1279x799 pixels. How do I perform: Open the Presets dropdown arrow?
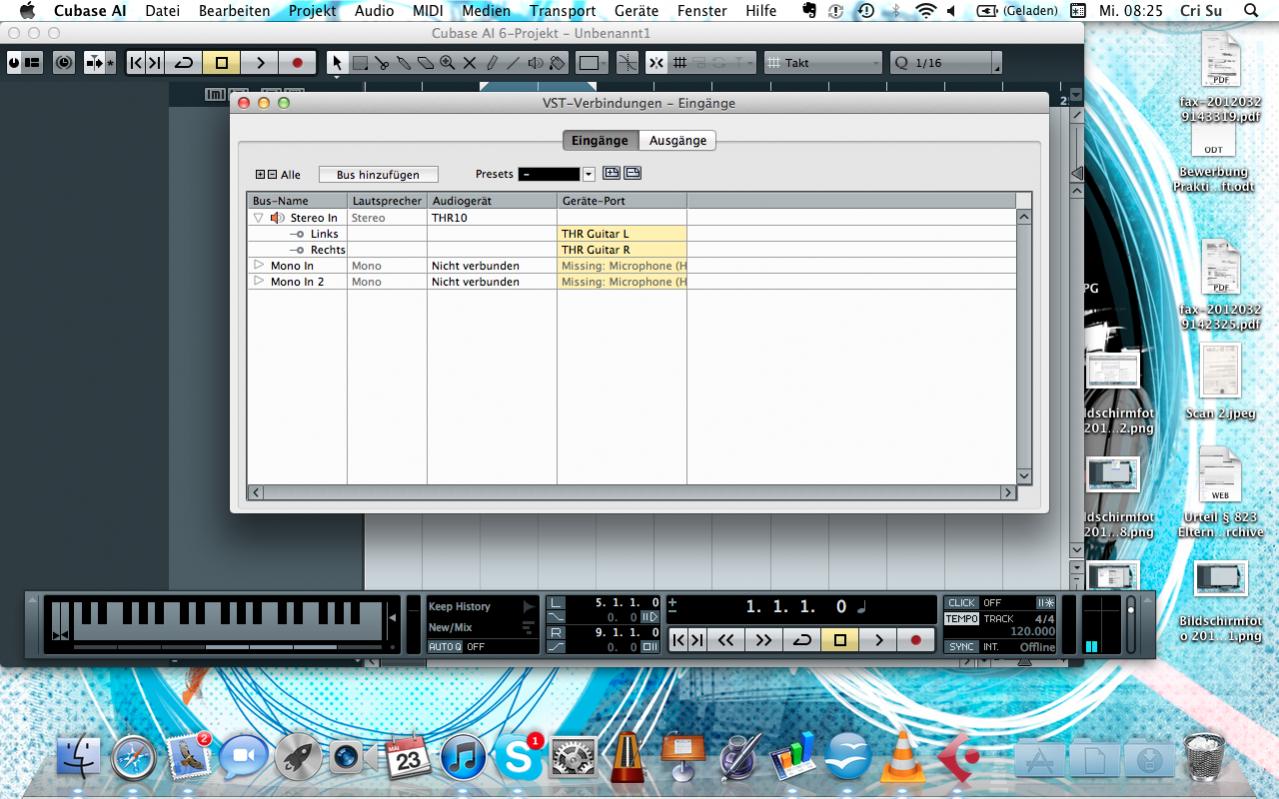(x=588, y=174)
